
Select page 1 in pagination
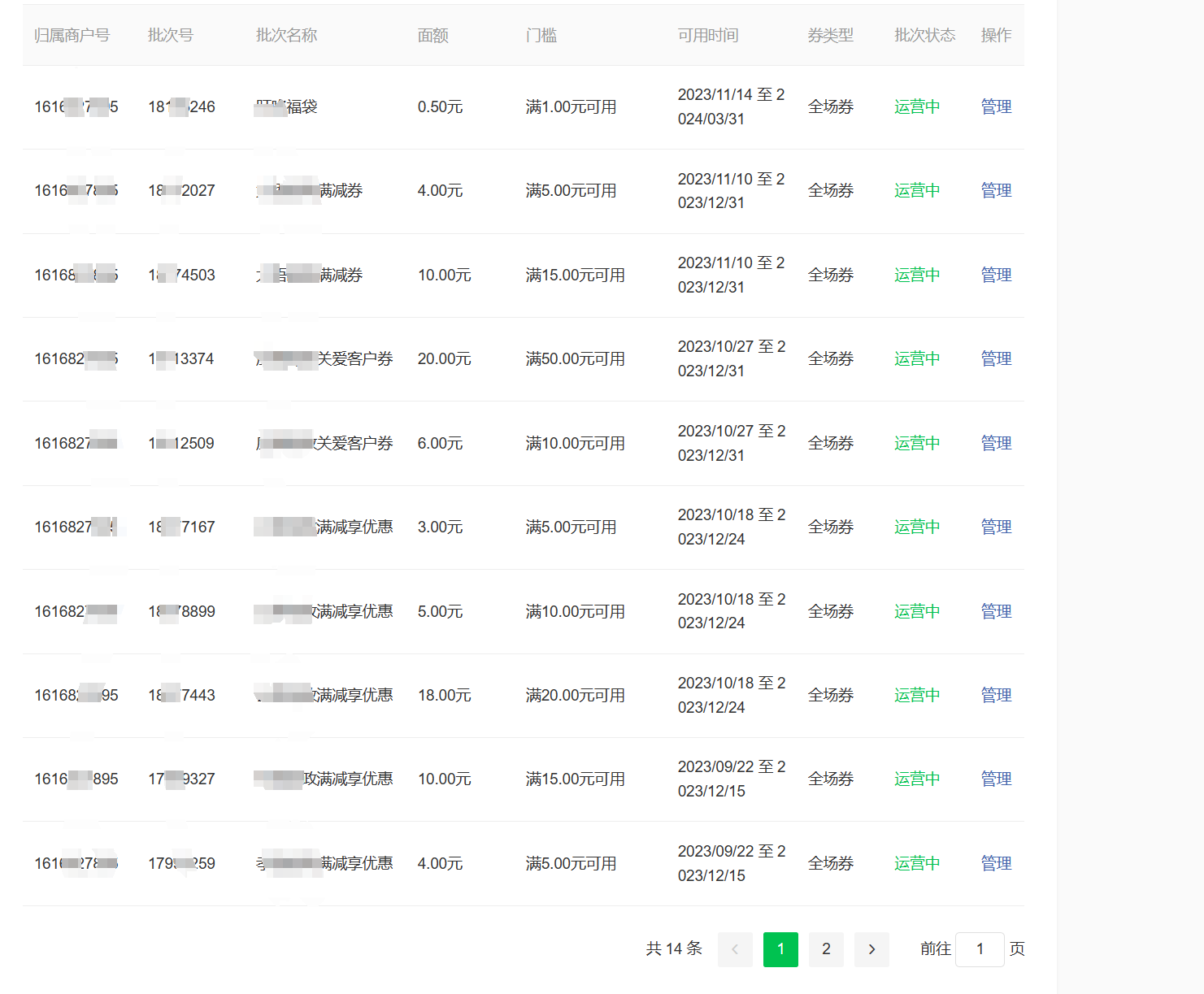pyautogui.click(x=780, y=949)
